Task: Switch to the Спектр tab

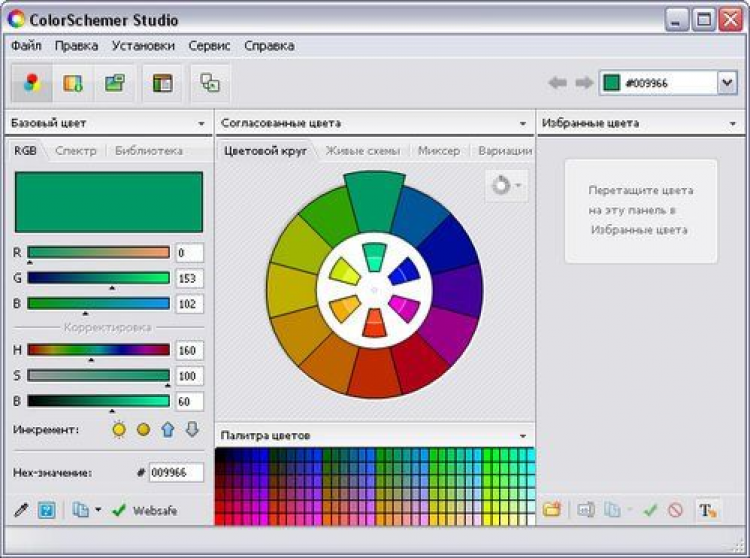Action: coord(76,151)
